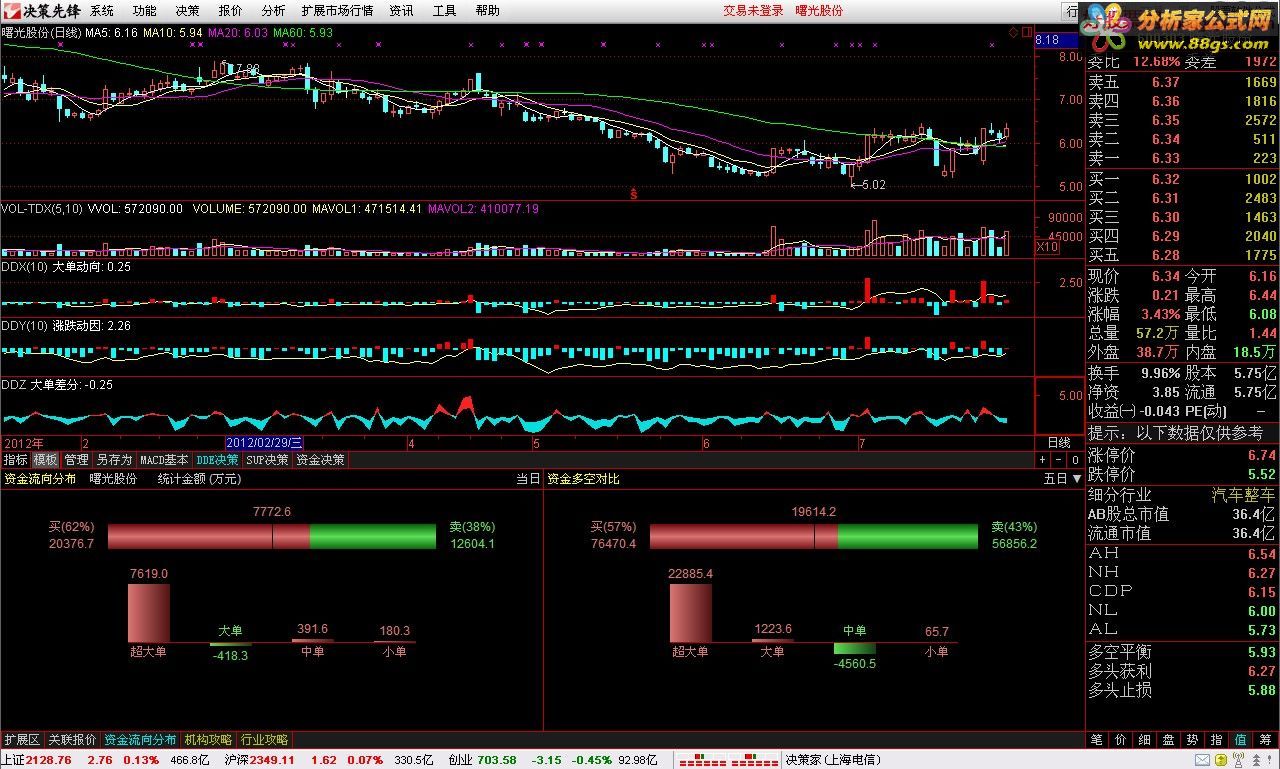This screenshot has height=769, width=1280.
Task: Click the X10 volume scale marker
Action: (x=1046, y=247)
